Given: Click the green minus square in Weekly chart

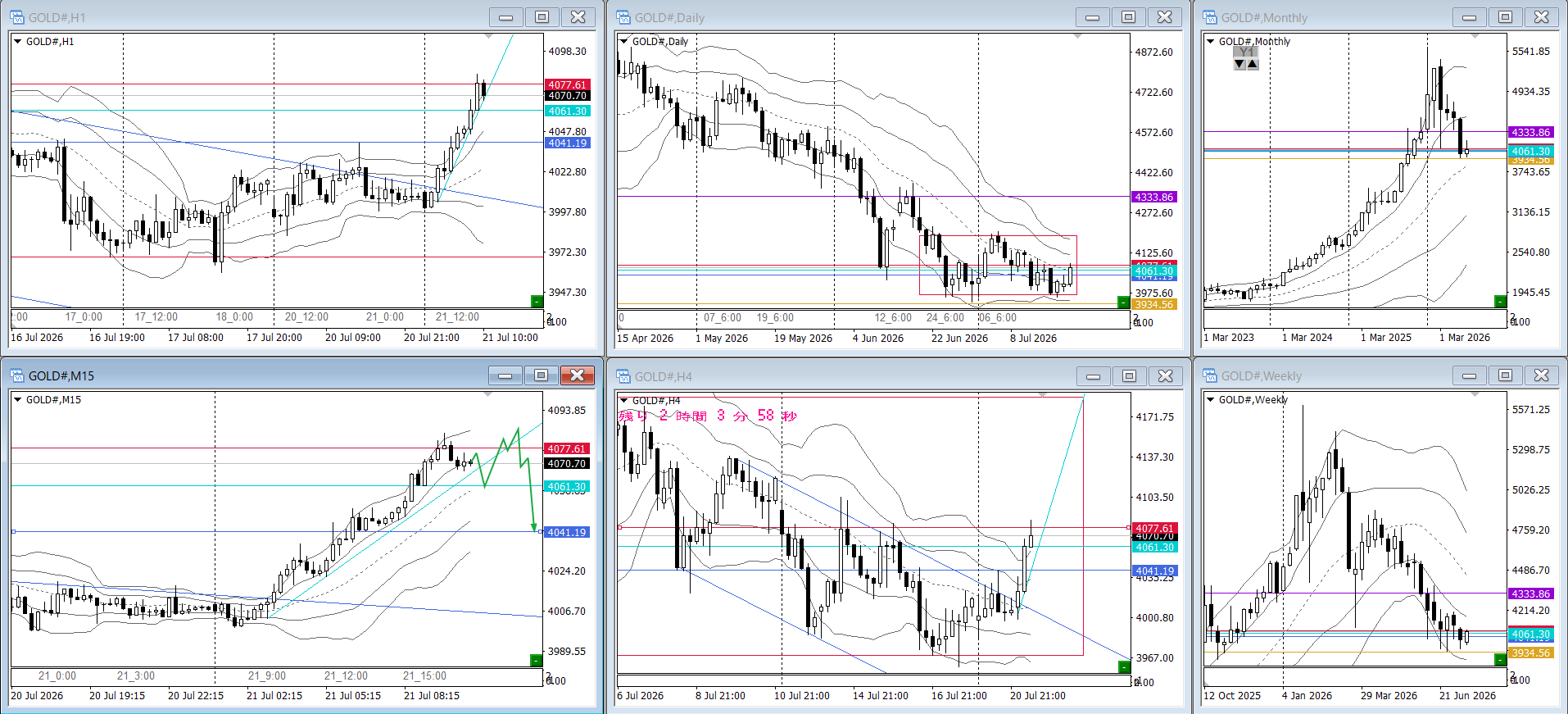Looking at the screenshot, I should [1500, 659].
